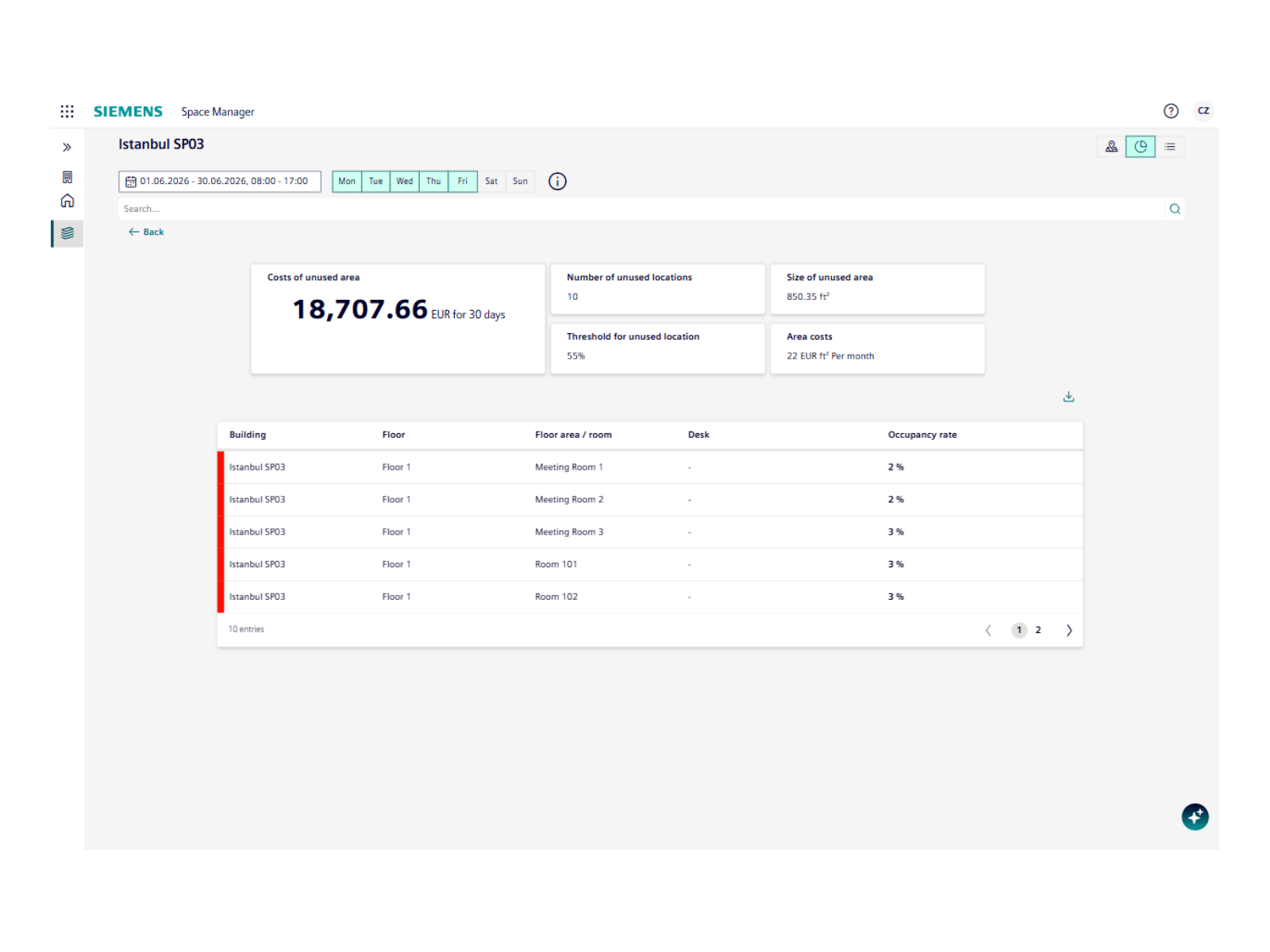Viewport: 1270px width, 952px height.
Task: Enable the Sat weekday filter
Action: point(491,182)
